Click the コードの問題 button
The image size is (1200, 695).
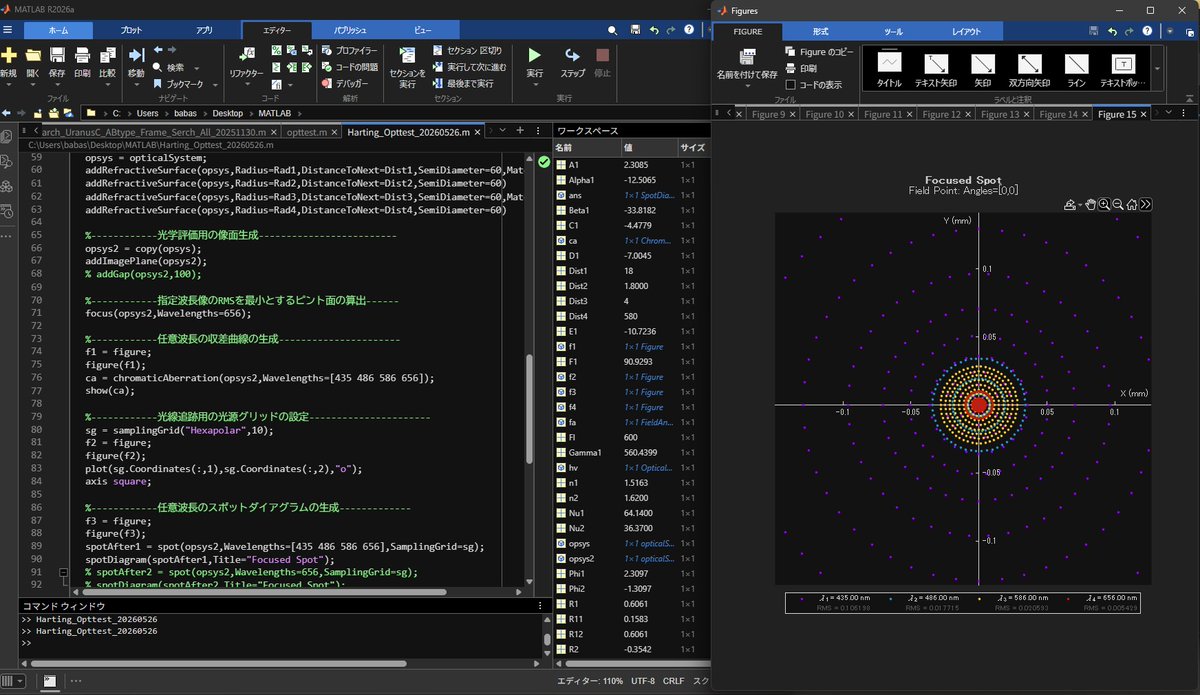point(348,67)
